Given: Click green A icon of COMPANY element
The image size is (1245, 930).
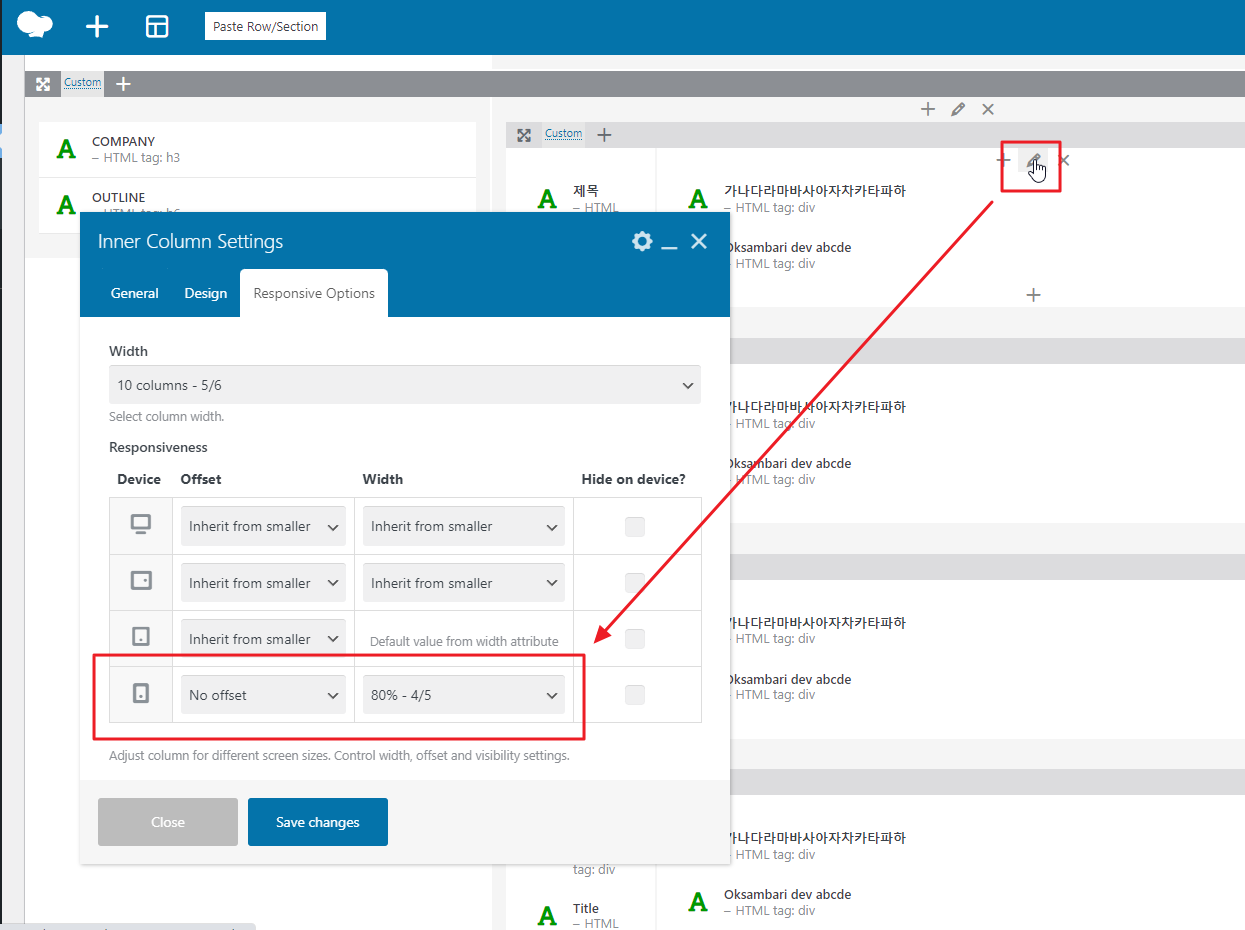Looking at the screenshot, I should [66, 149].
